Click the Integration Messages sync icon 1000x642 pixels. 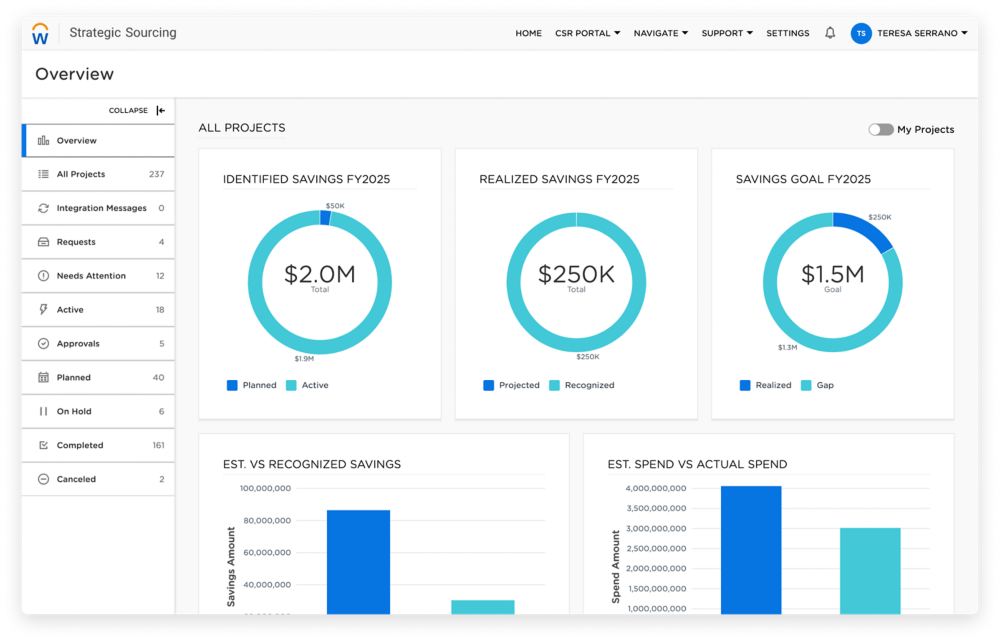pyautogui.click(x=43, y=208)
